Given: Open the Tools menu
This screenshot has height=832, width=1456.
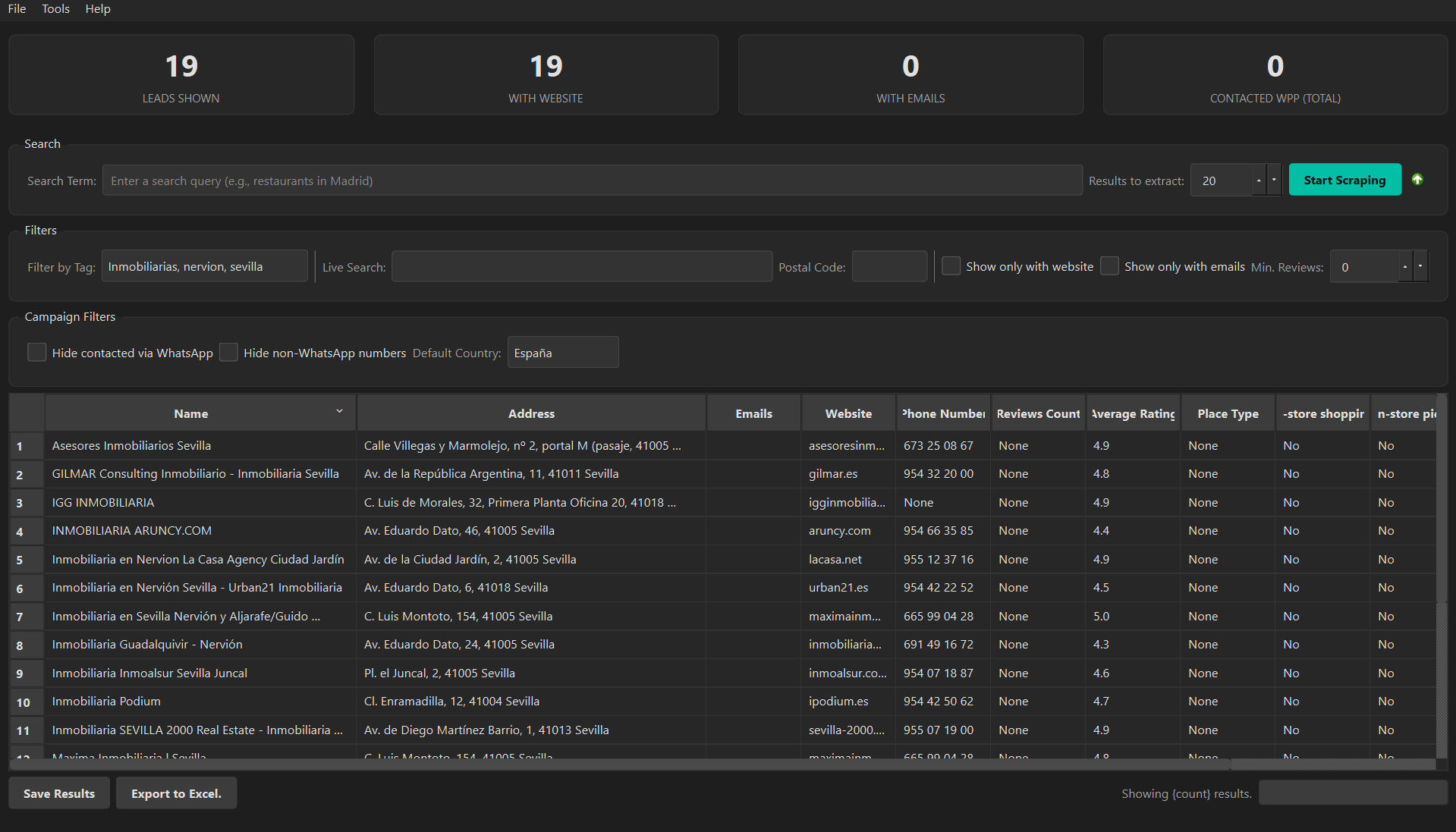Looking at the screenshot, I should point(55,9).
